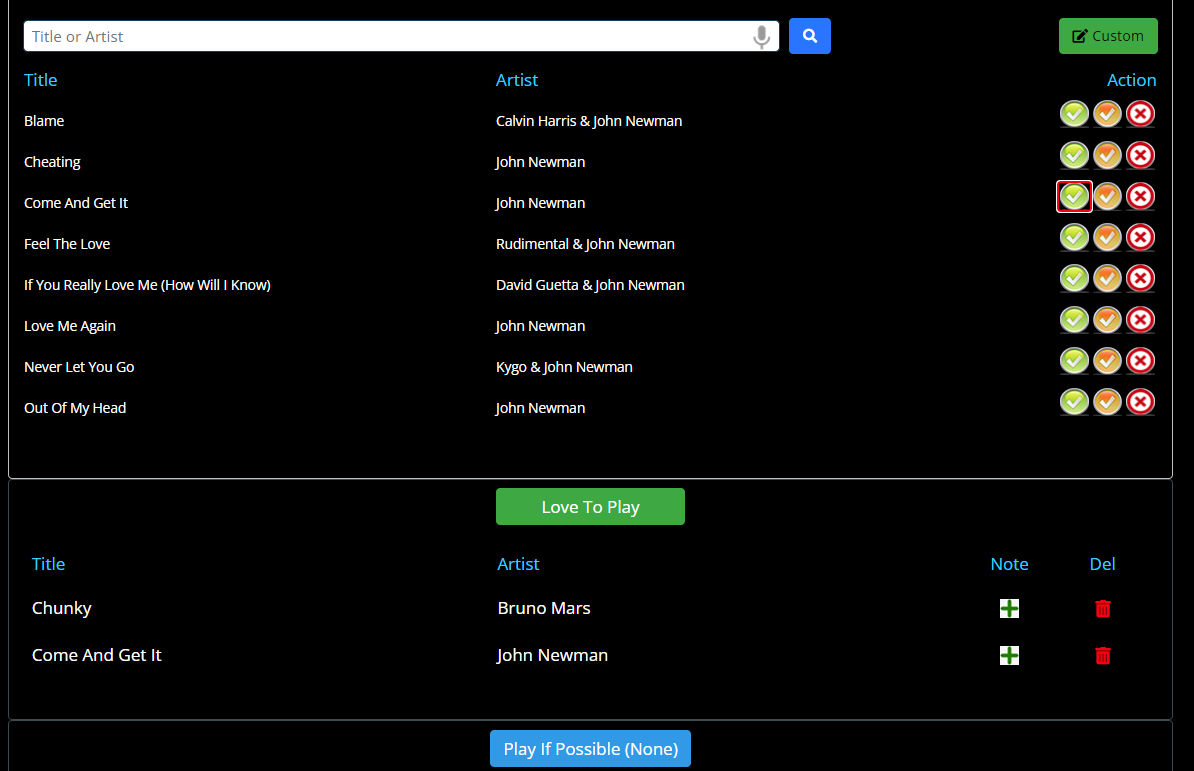
Task: Click the microphone icon for voice search
Action: tap(761, 36)
